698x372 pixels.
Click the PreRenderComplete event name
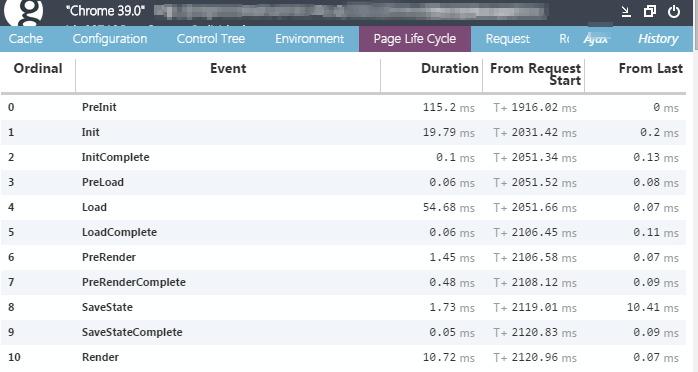click(134, 282)
